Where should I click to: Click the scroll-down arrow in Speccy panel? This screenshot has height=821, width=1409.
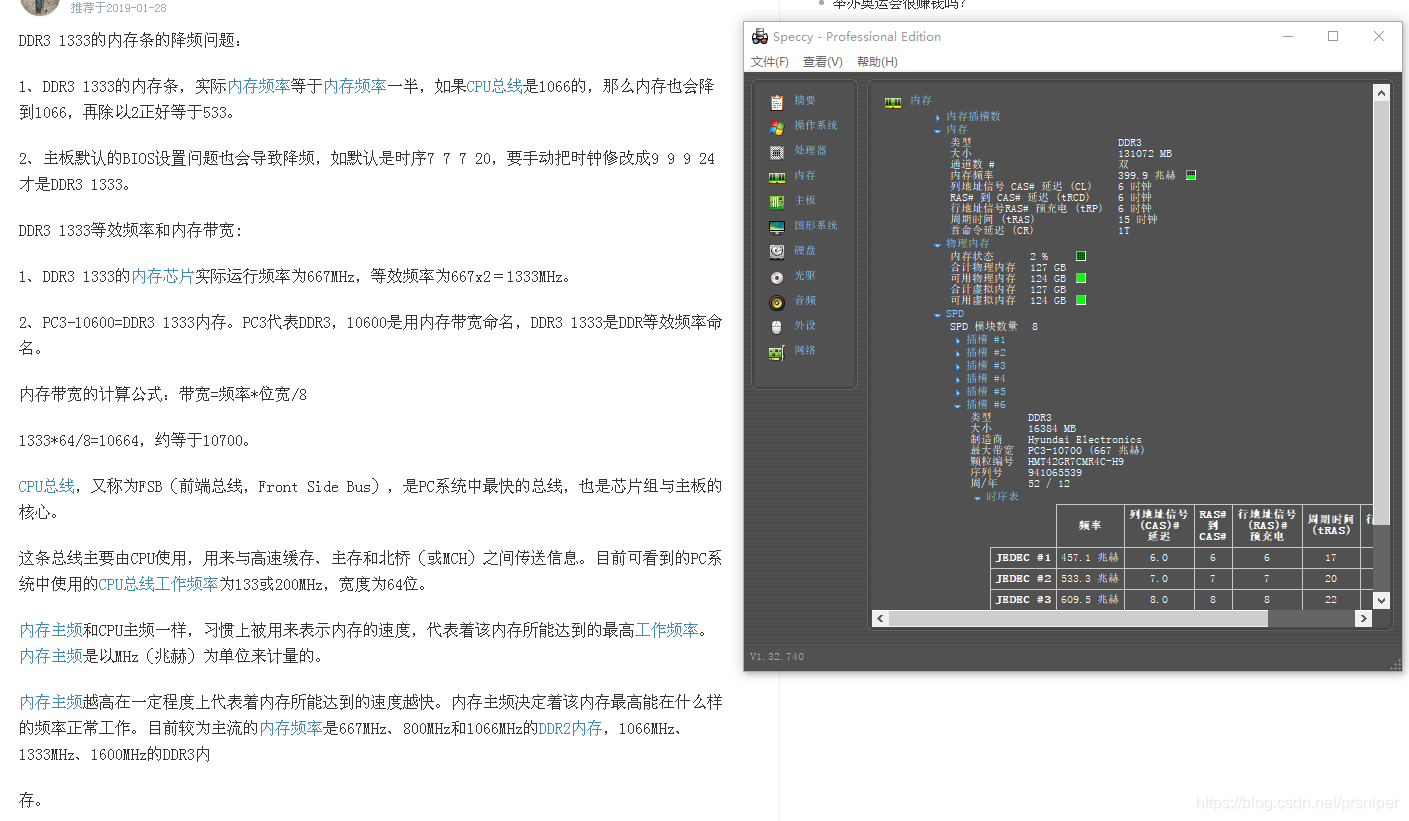pos(1381,600)
